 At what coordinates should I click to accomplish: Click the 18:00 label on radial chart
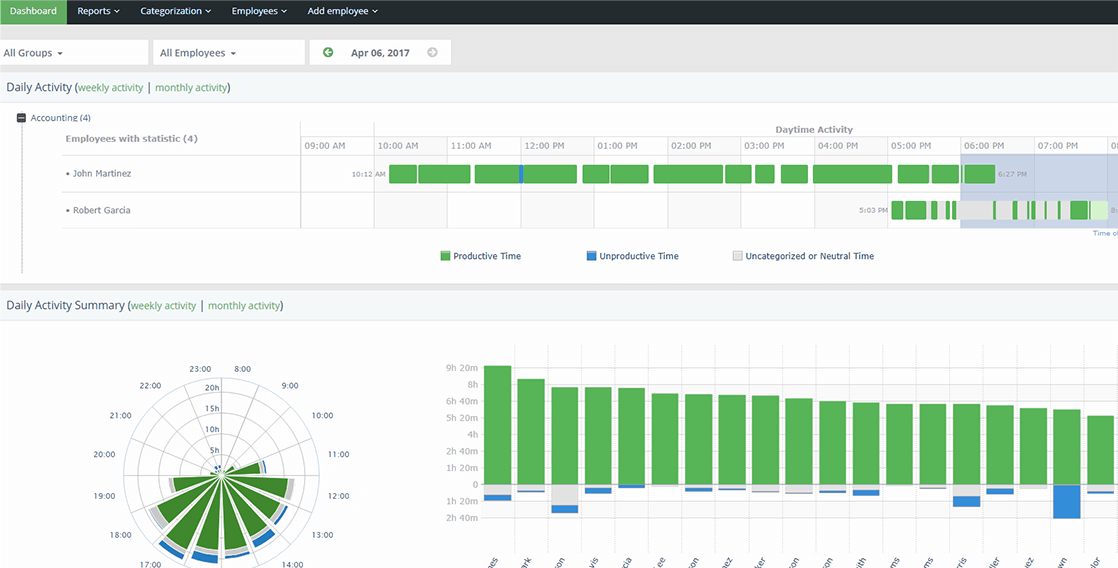coord(120,535)
